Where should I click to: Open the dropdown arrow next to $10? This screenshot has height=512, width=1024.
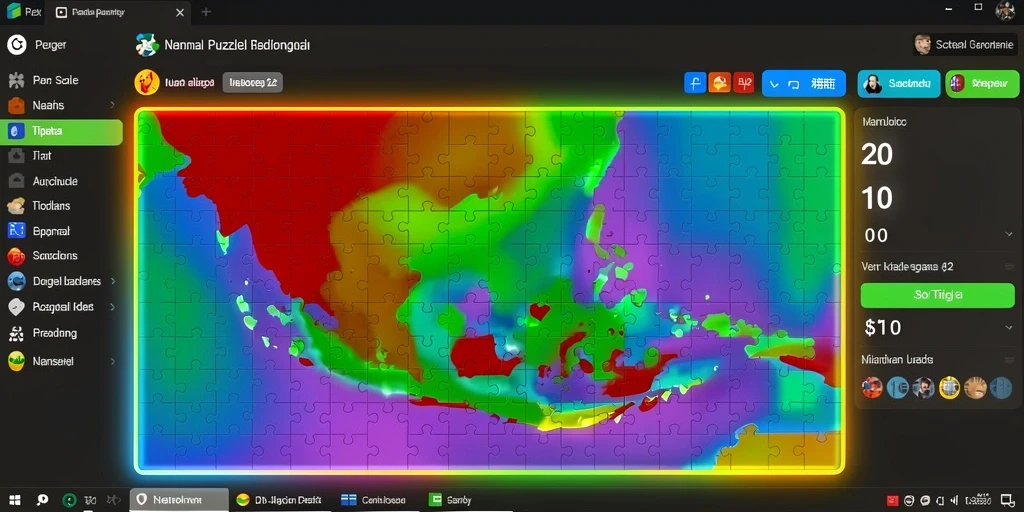[x=1008, y=327]
